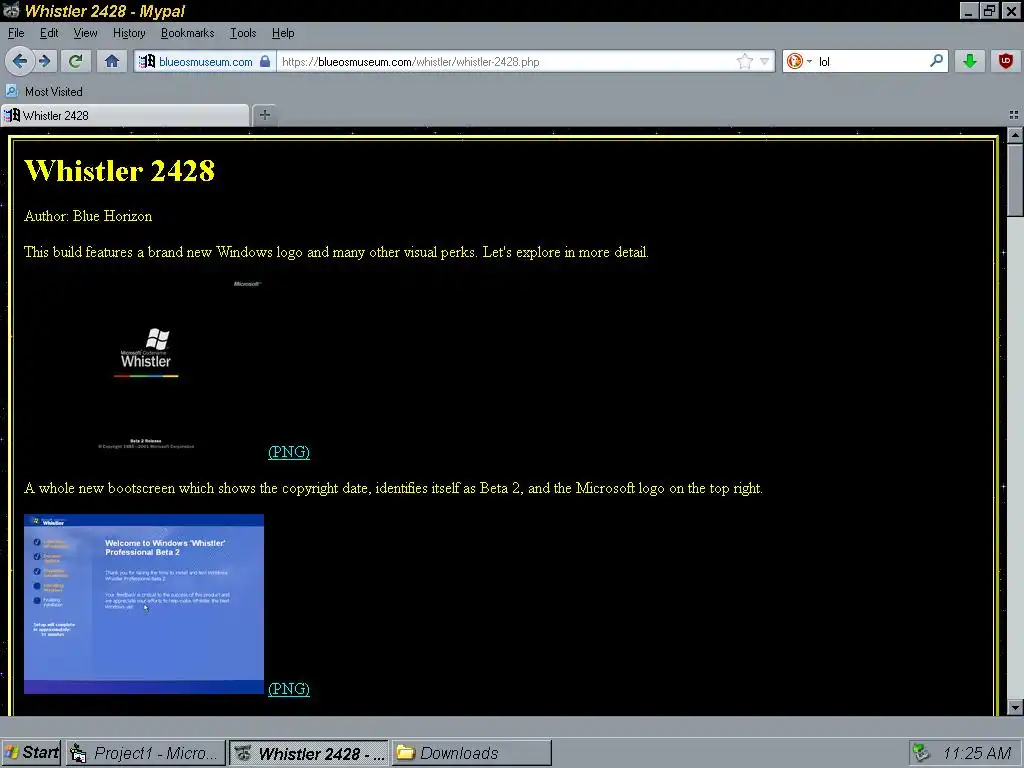
Task: Click the padlock security icon
Action: 264,61
